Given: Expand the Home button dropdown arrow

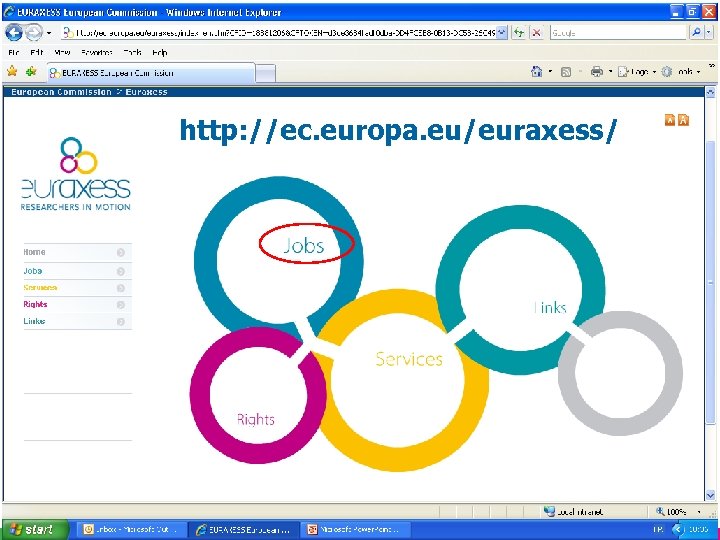Looking at the screenshot, I should coord(550,72).
